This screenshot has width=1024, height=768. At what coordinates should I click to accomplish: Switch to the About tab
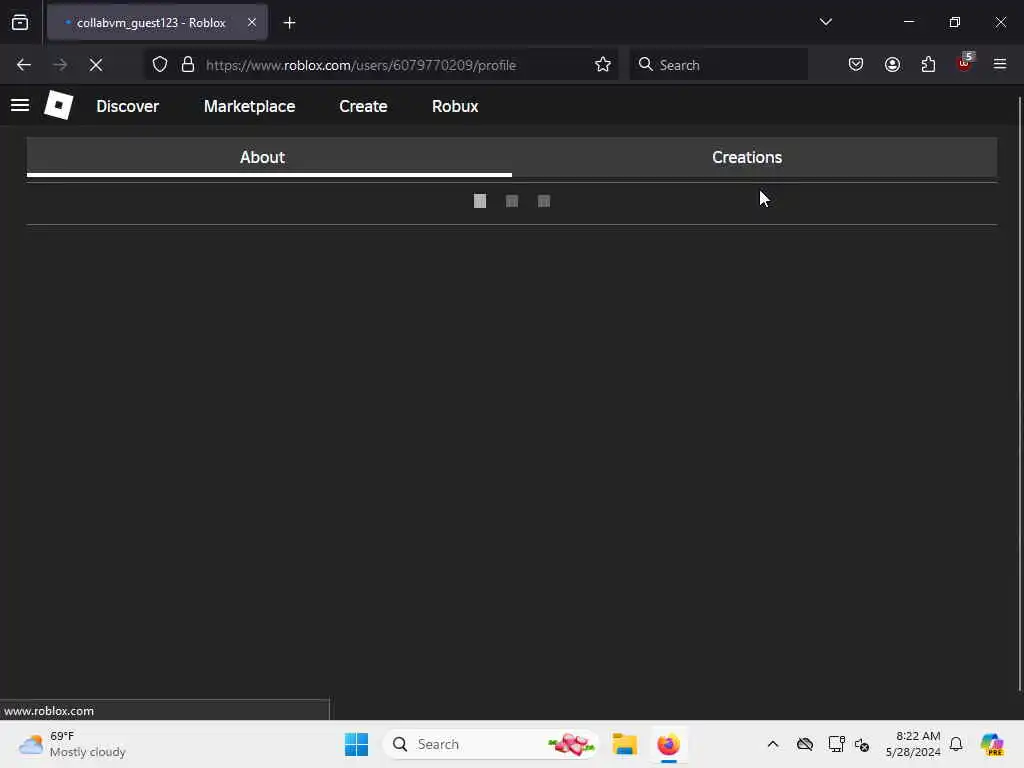click(x=269, y=157)
